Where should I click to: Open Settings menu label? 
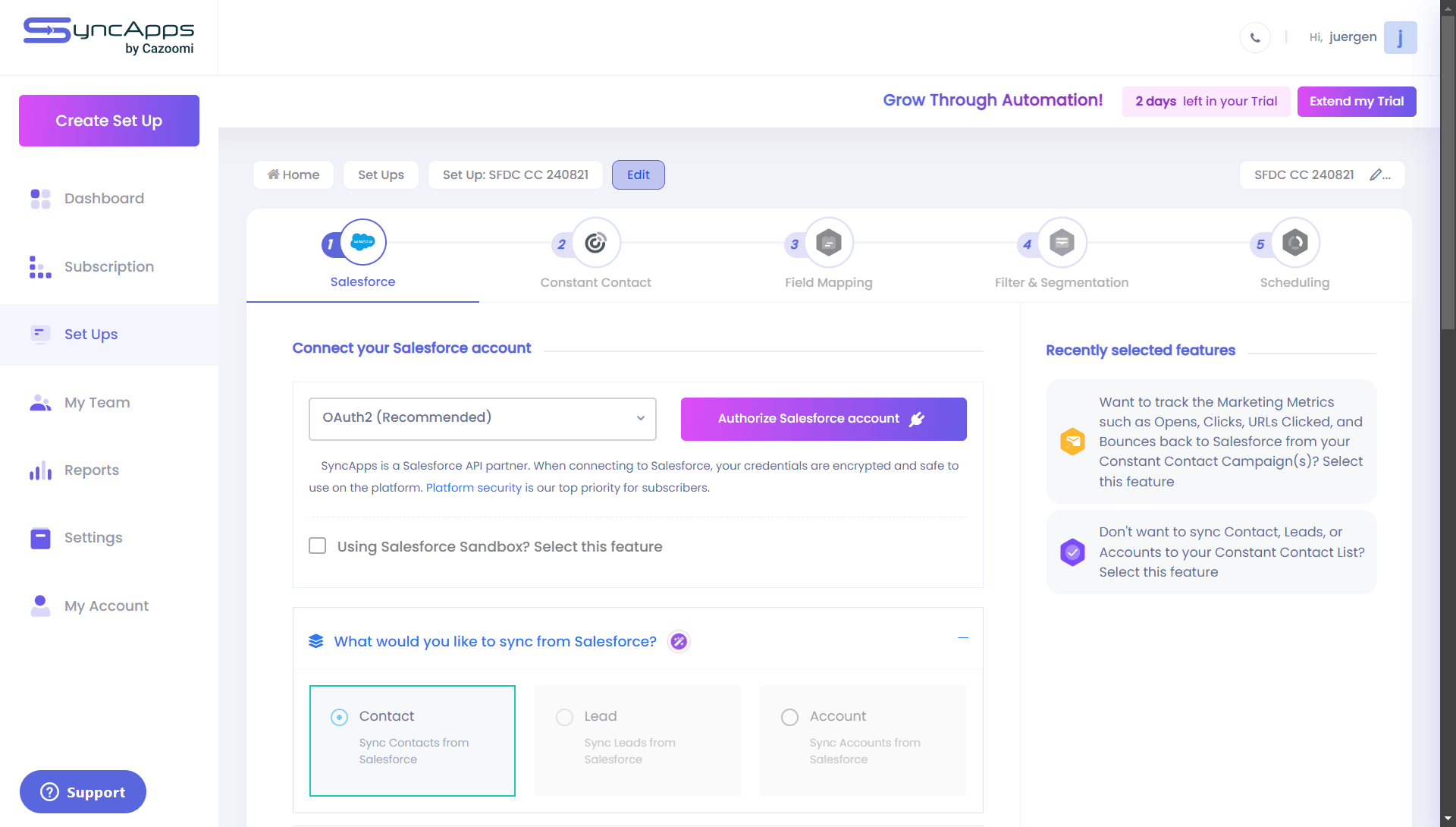pyautogui.click(x=93, y=538)
